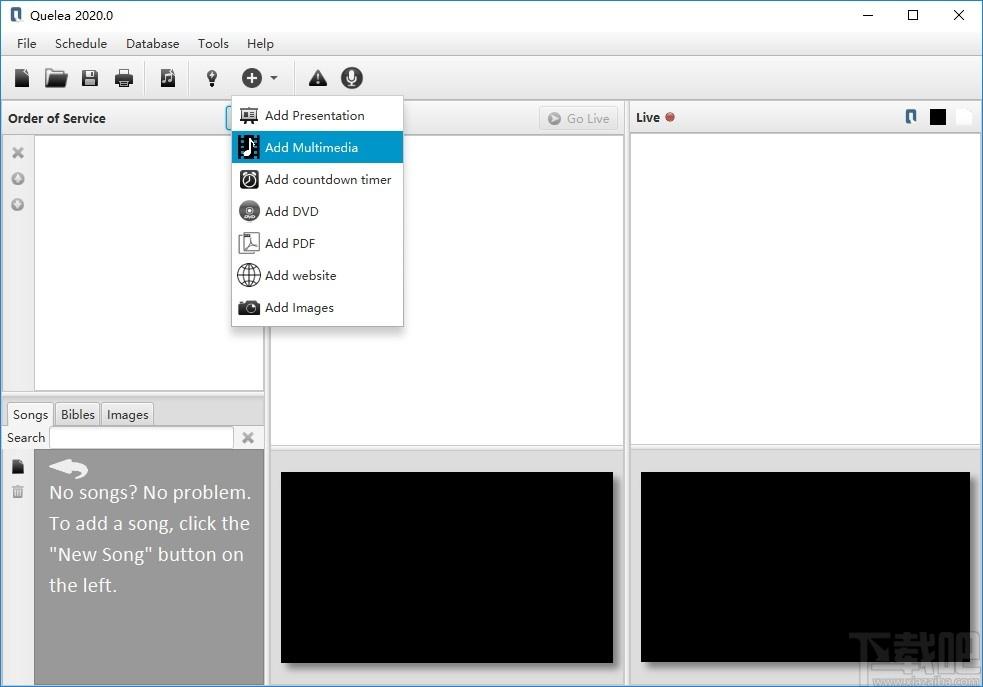Choose Add countdown timer option
This screenshot has height=687, width=983.
point(317,179)
